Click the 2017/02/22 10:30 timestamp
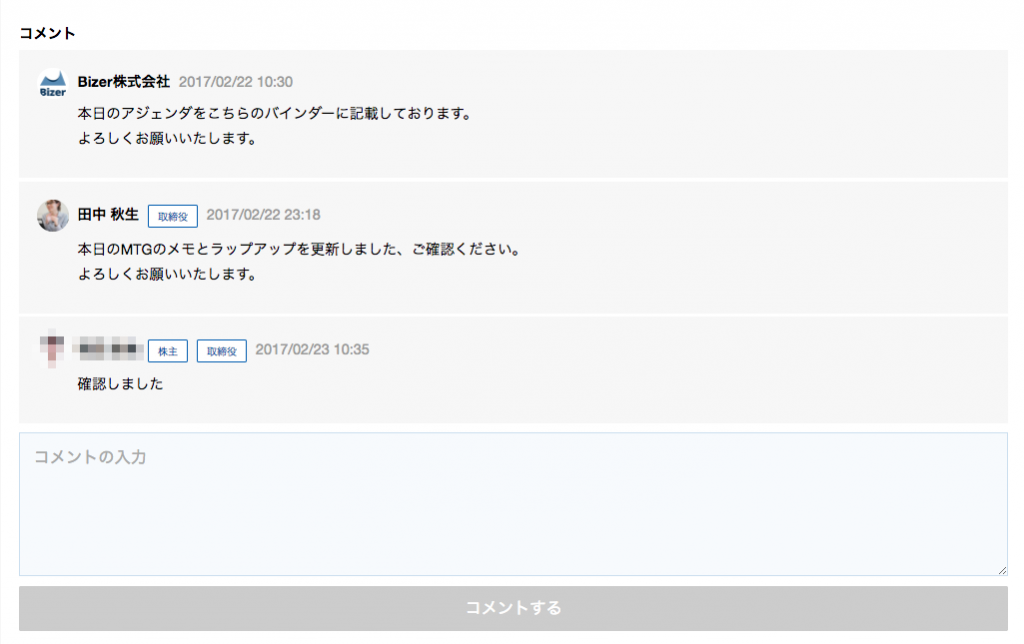Image resolution: width=1024 pixels, height=644 pixels. 236,82
